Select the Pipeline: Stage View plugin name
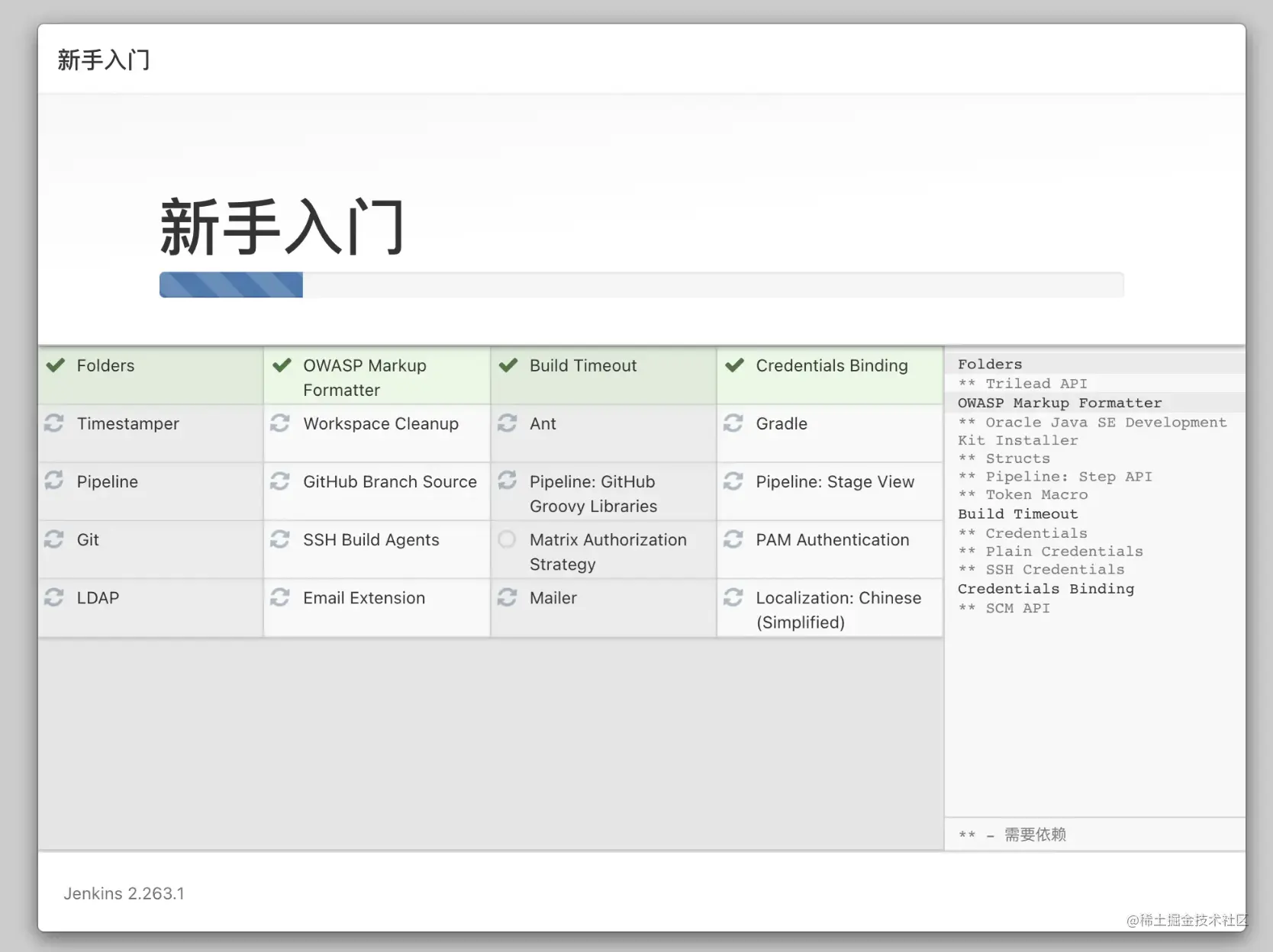The image size is (1273, 952). pyautogui.click(x=835, y=481)
